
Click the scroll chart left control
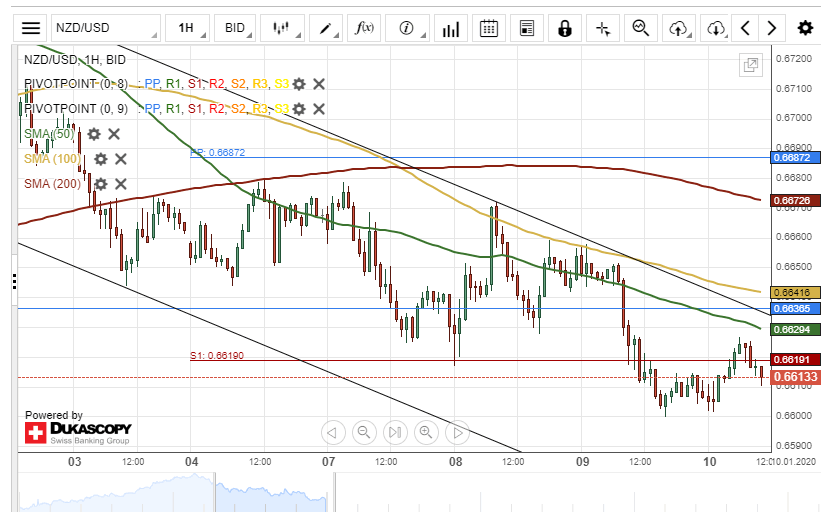[x=333, y=433]
